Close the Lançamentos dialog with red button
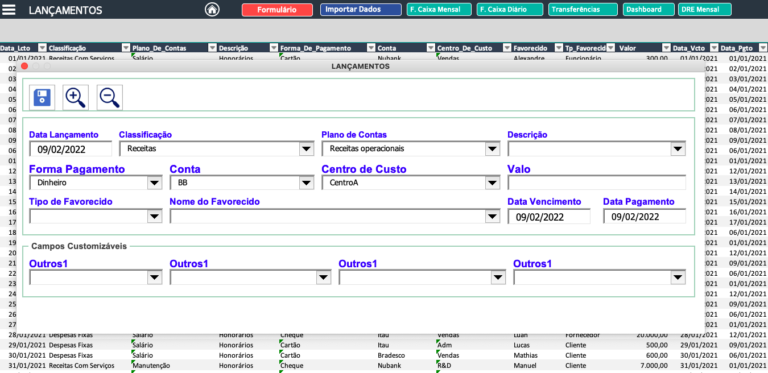 [24, 66]
